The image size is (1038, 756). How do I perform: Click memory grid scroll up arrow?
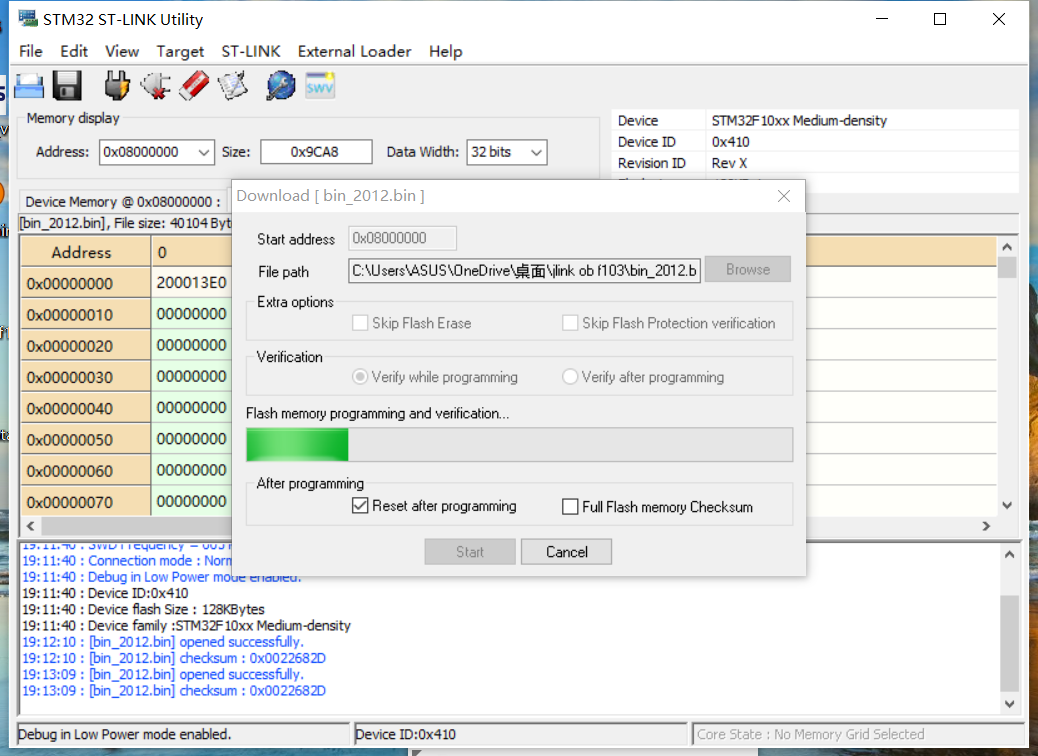point(1007,247)
